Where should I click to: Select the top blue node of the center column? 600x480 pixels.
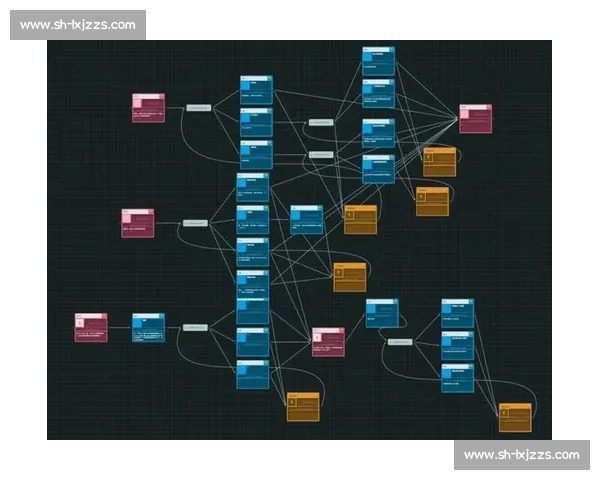point(256,90)
